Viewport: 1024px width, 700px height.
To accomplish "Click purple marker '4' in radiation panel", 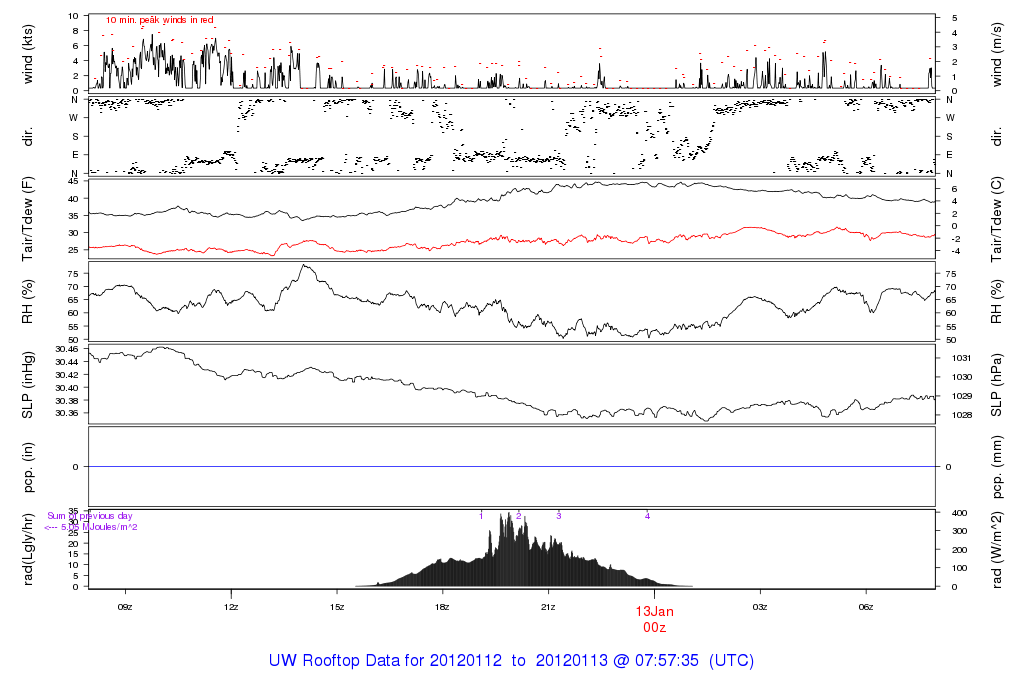I will click(x=648, y=516).
